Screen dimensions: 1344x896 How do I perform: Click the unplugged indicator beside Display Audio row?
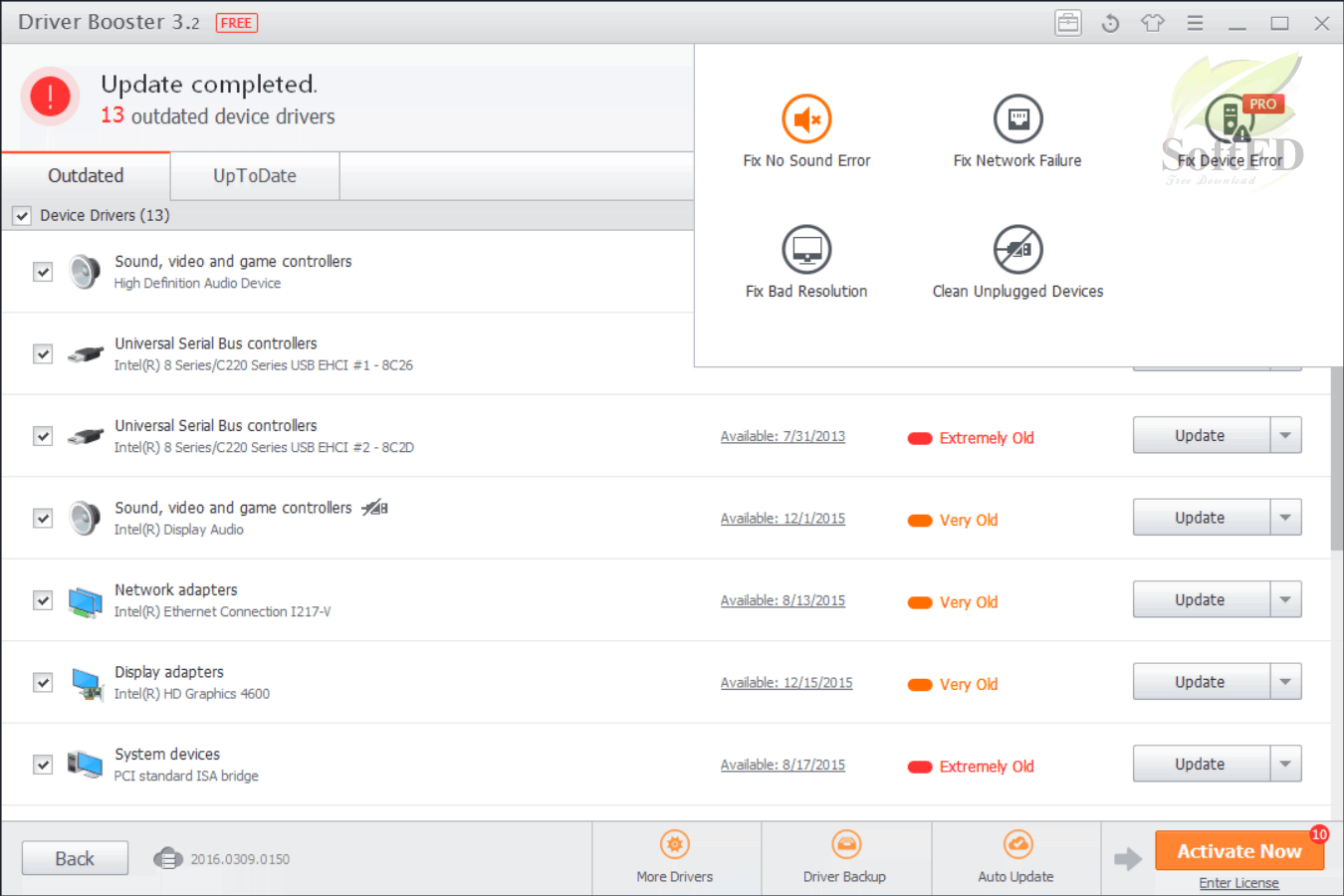[374, 508]
